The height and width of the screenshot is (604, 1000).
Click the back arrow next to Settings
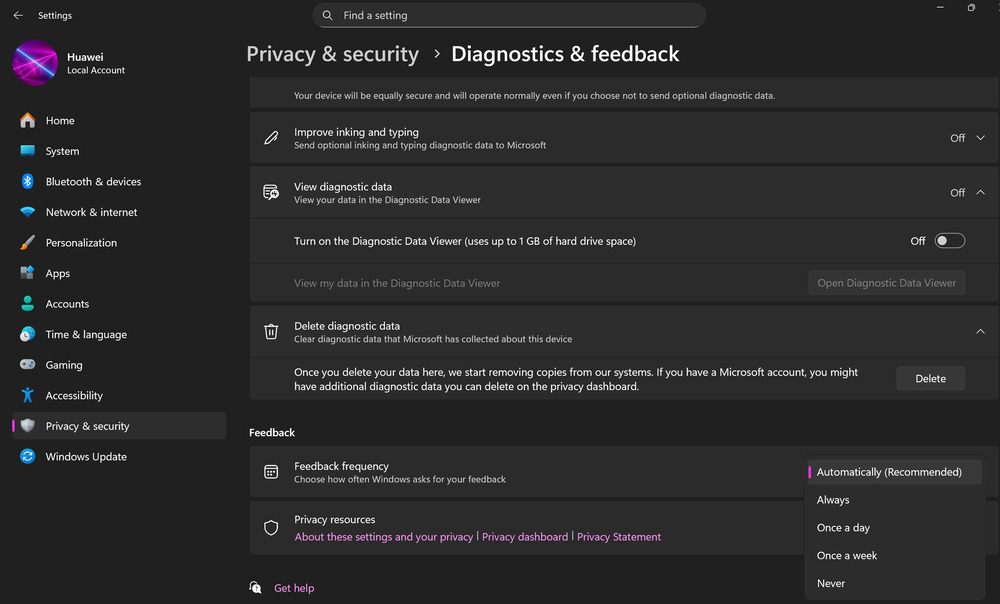coord(18,15)
